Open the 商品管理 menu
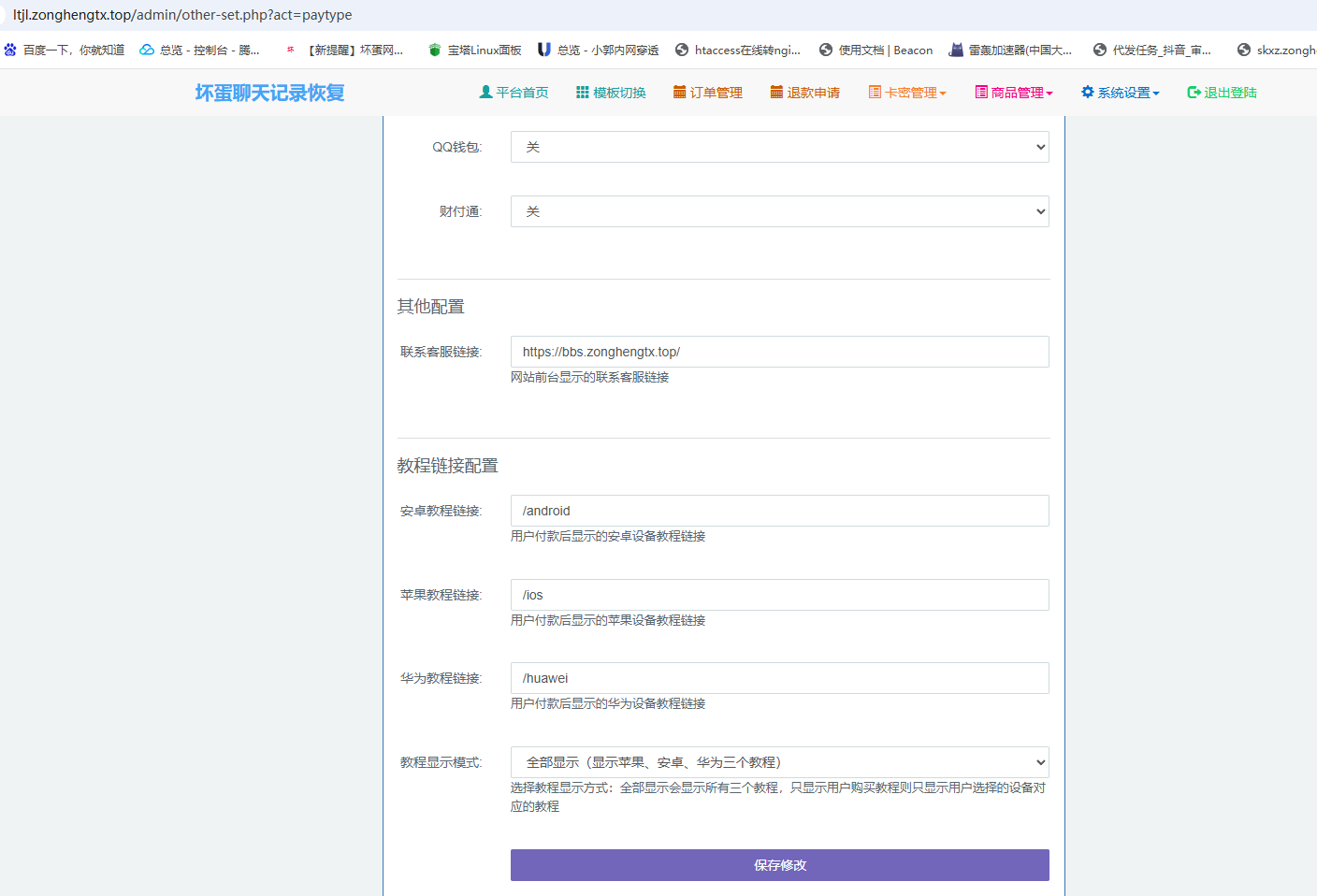 click(x=1014, y=93)
